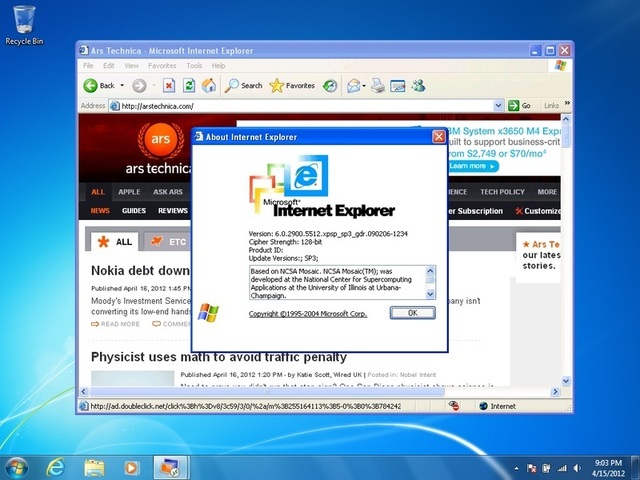
Task: Open Physicist uses math to avoid traffic penalty
Action: (219, 357)
